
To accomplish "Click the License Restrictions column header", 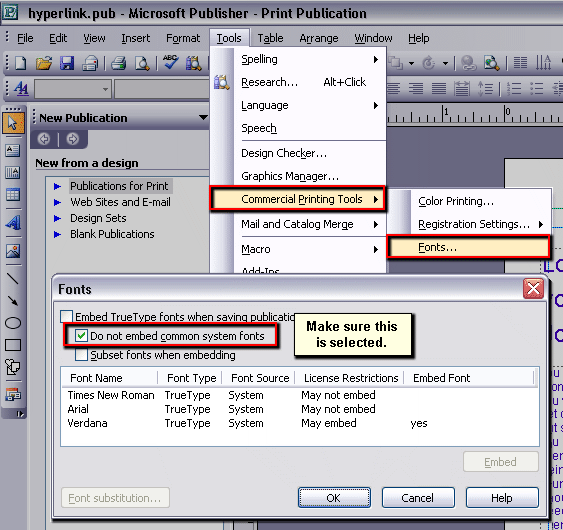I will 350,378.
